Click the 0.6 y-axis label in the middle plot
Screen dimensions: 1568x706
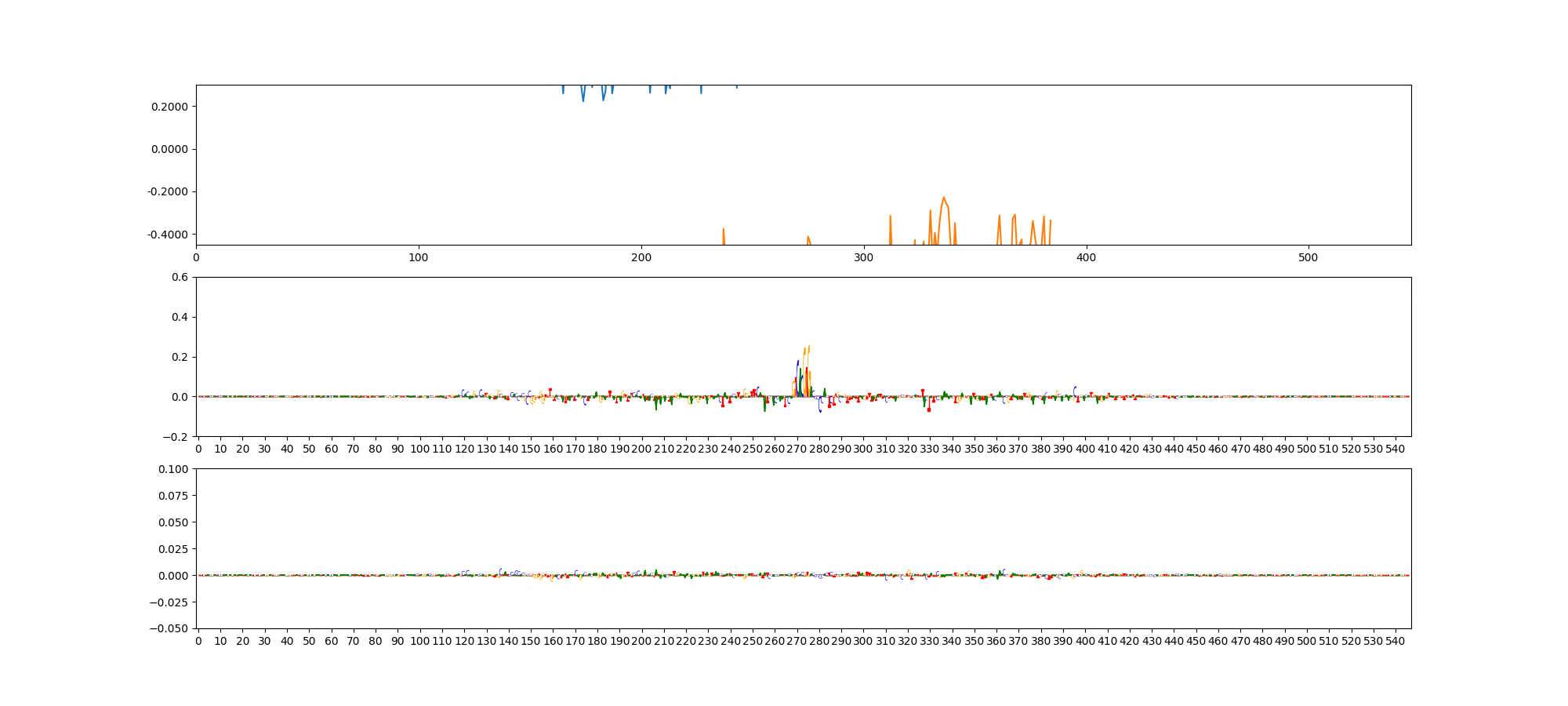coord(180,277)
